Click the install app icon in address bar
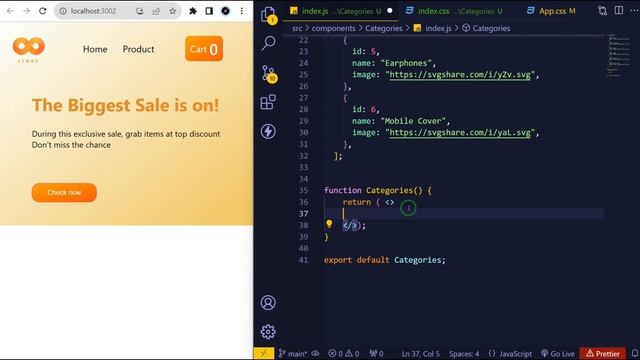 click(x=140, y=11)
